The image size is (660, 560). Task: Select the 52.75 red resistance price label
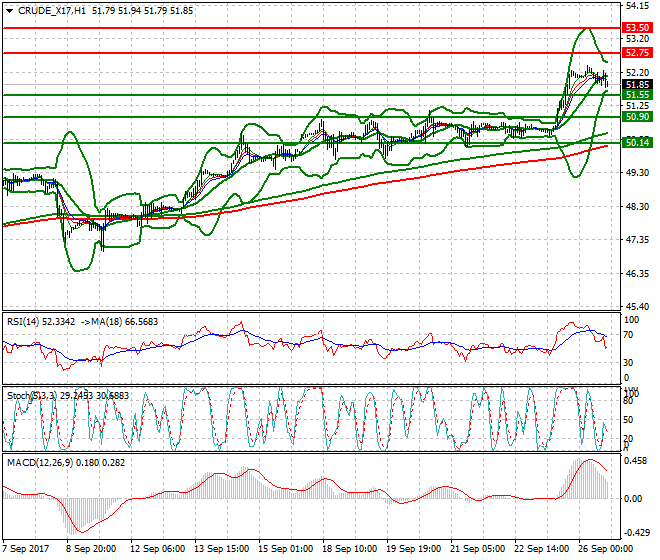(x=637, y=53)
